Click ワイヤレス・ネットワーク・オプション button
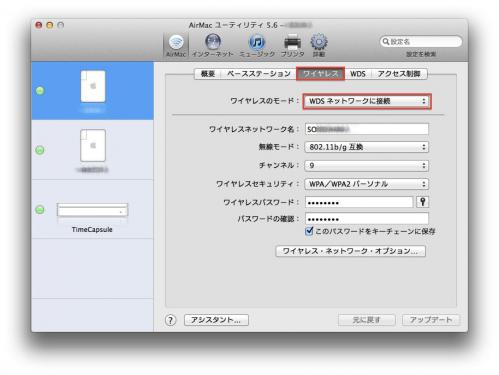This screenshot has width=499, height=375. click(350, 251)
